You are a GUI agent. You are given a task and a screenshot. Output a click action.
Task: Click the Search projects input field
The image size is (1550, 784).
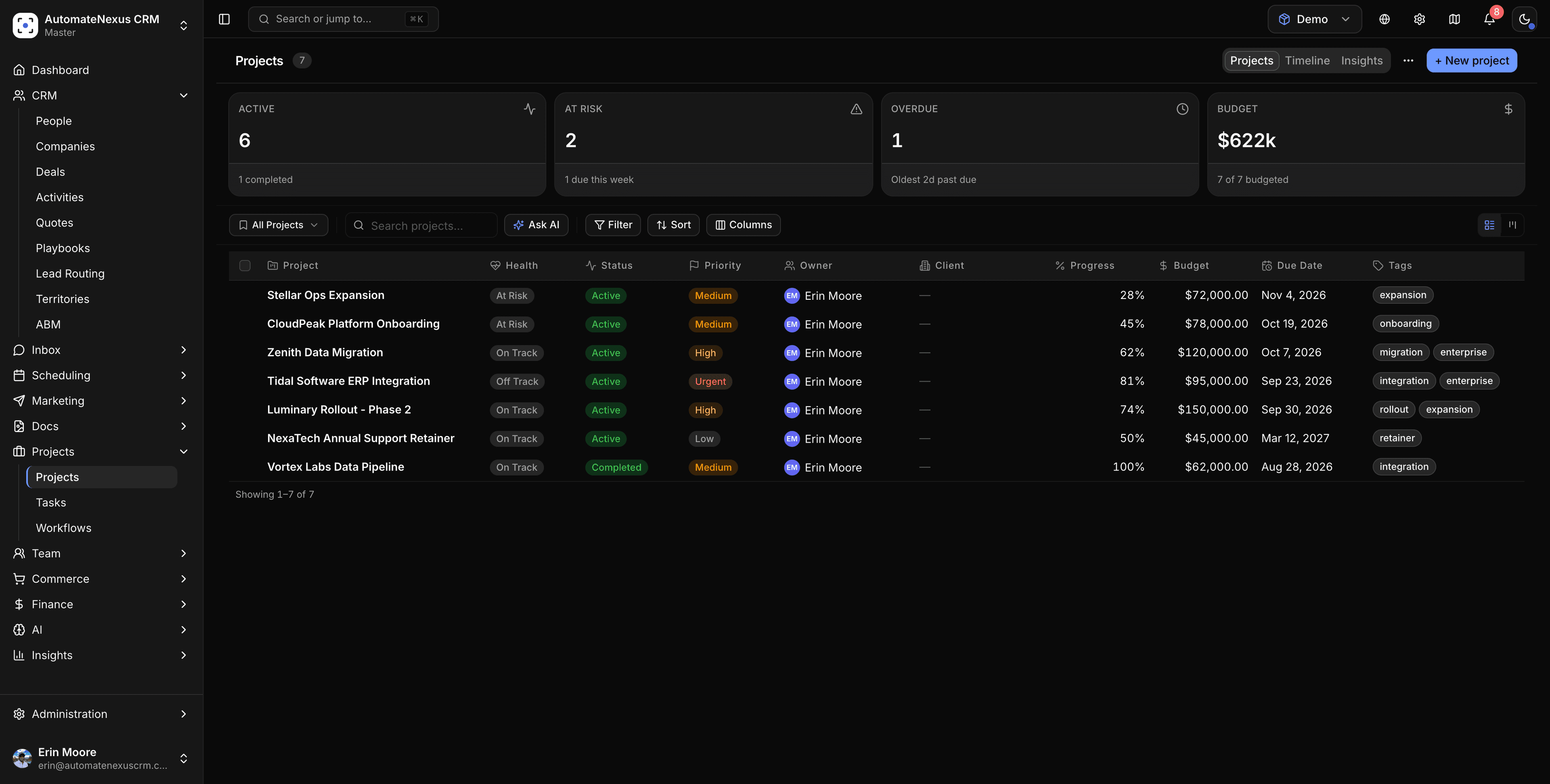(x=421, y=226)
